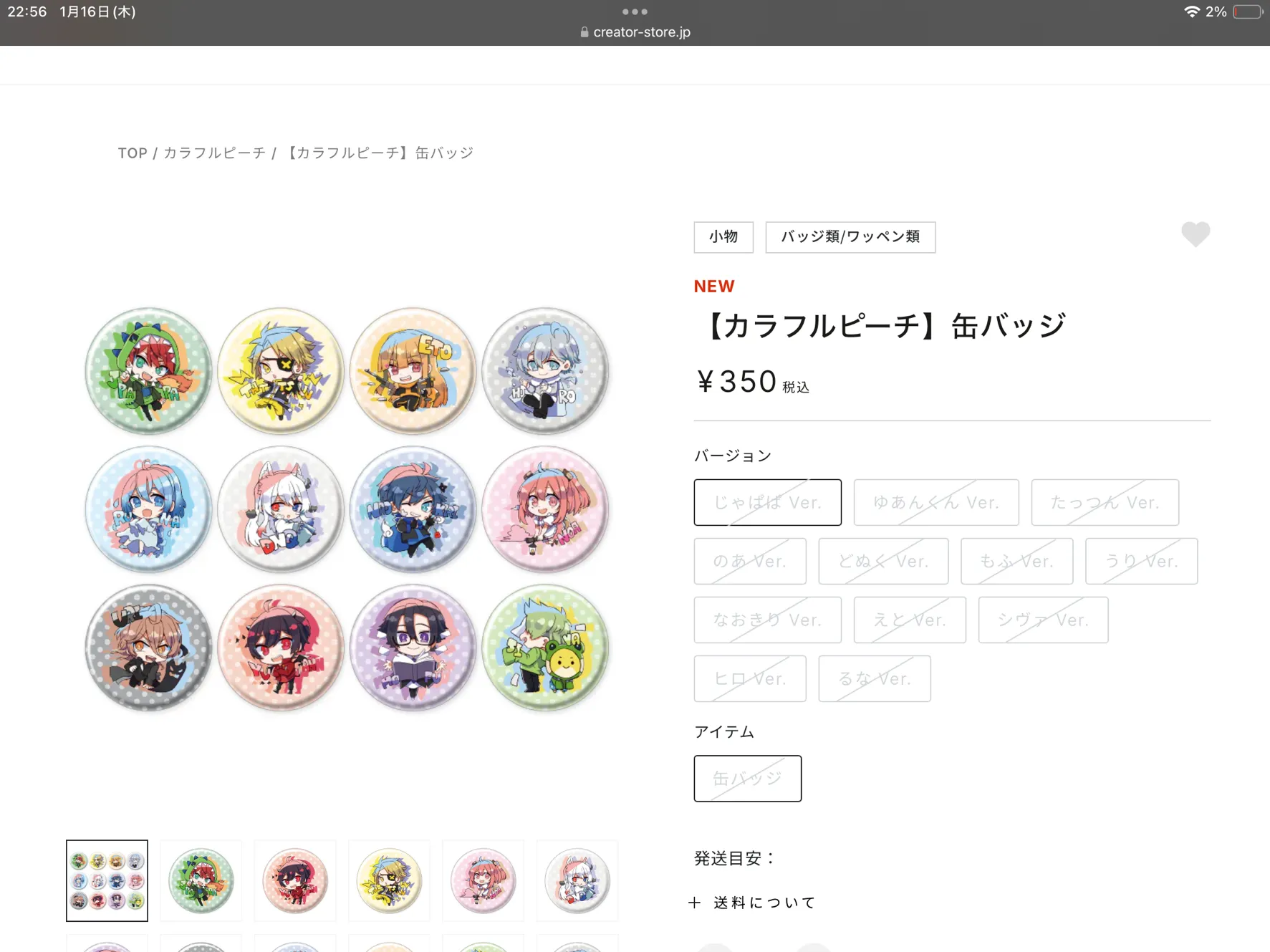1270x952 pixels.
Task: Expand the 送料について section
Action: [x=753, y=903]
